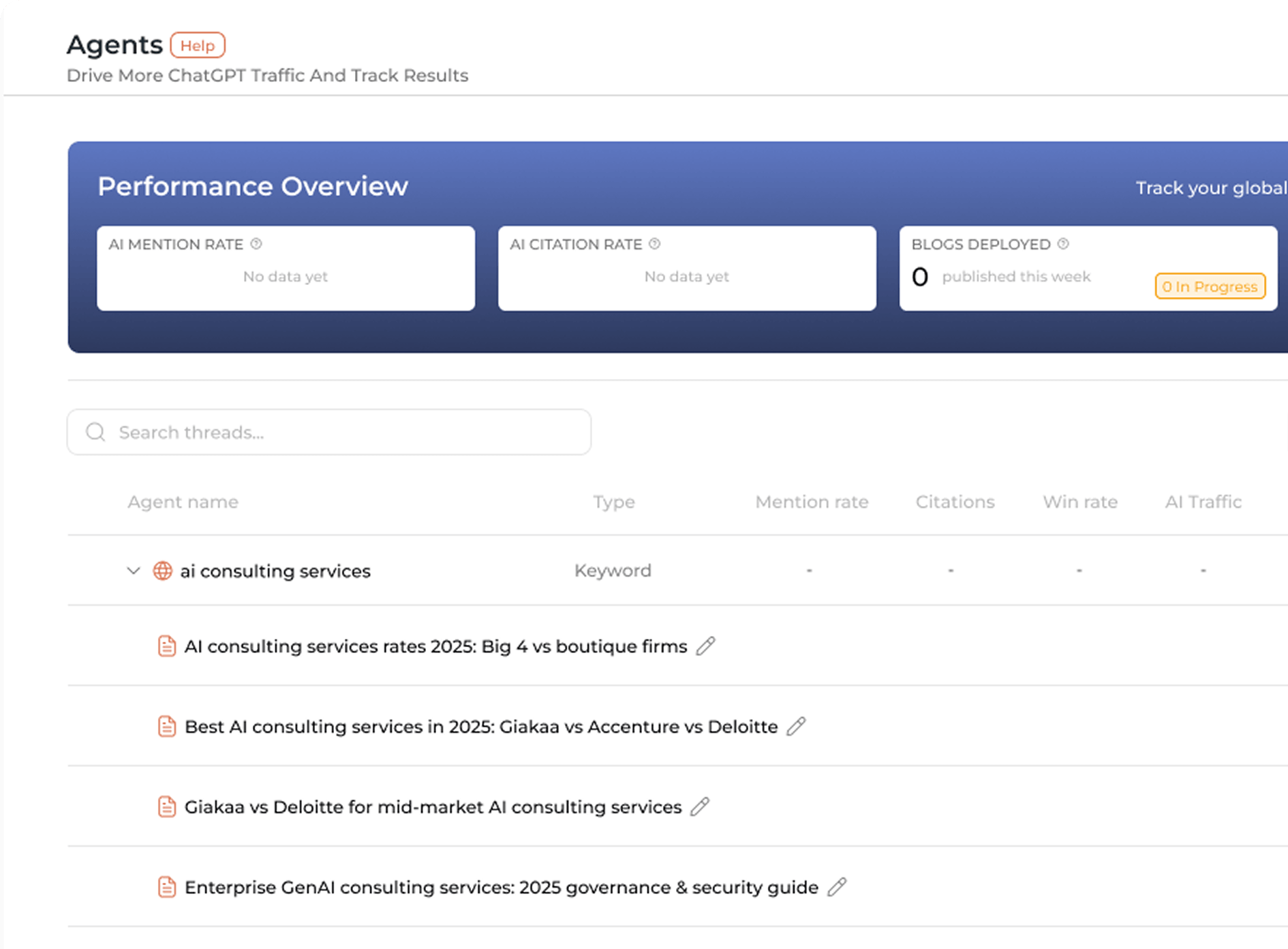This screenshot has width=1288, height=949.
Task: Click the AI Citation Rate info icon
Action: (655, 244)
